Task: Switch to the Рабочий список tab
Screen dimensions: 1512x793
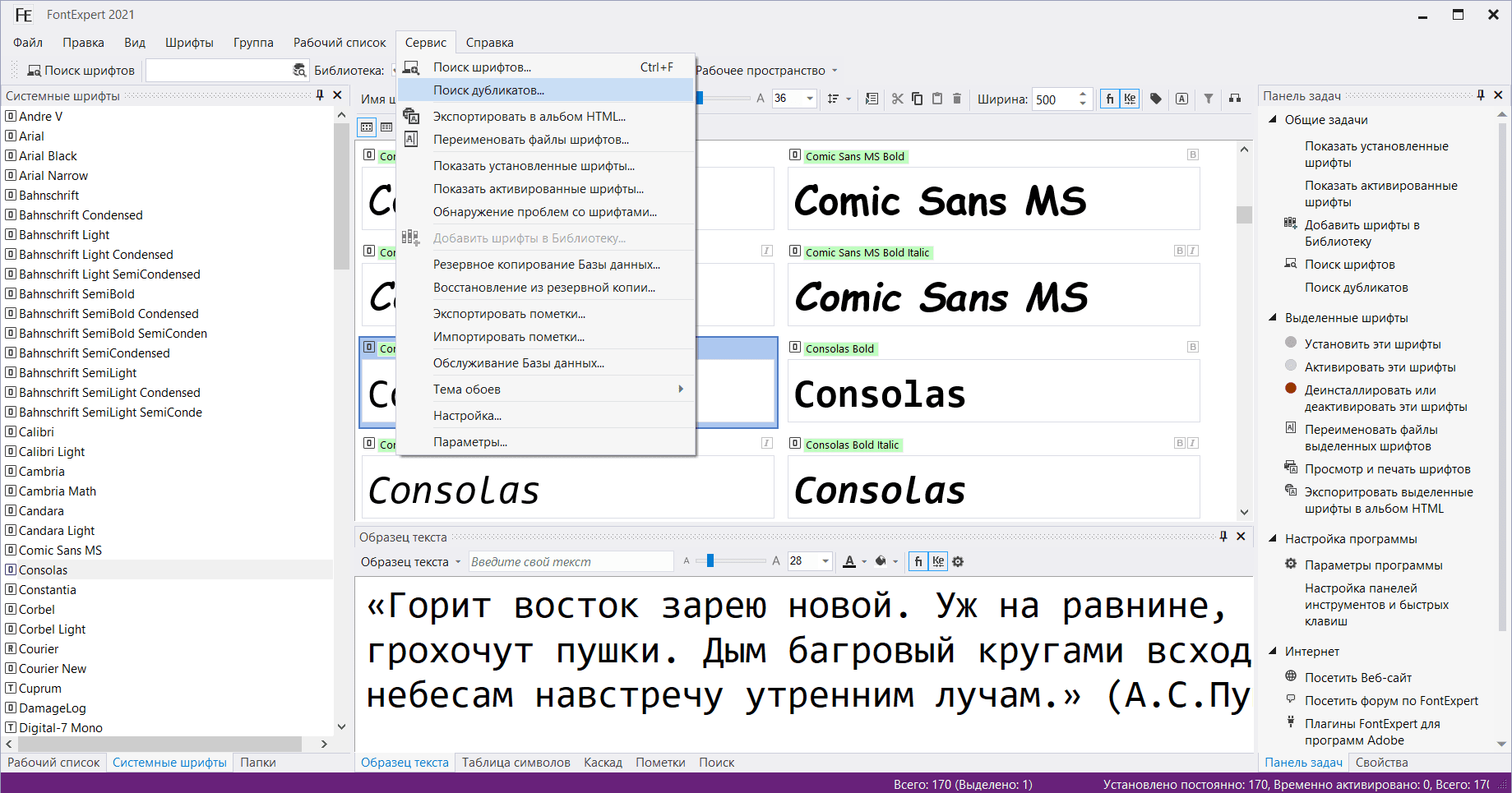Action: click(x=53, y=763)
